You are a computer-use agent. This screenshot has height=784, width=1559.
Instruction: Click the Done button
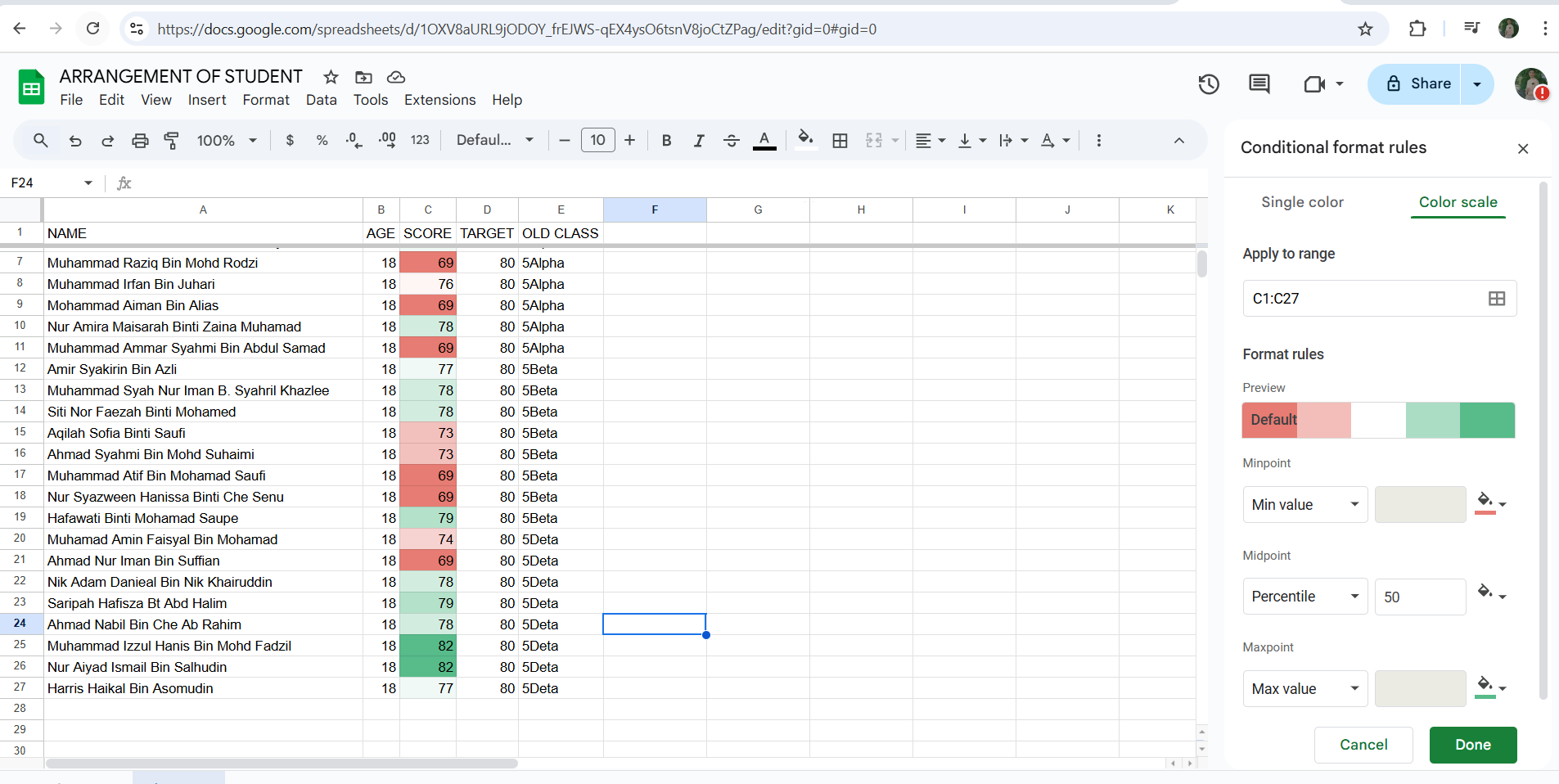pos(1472,745)
